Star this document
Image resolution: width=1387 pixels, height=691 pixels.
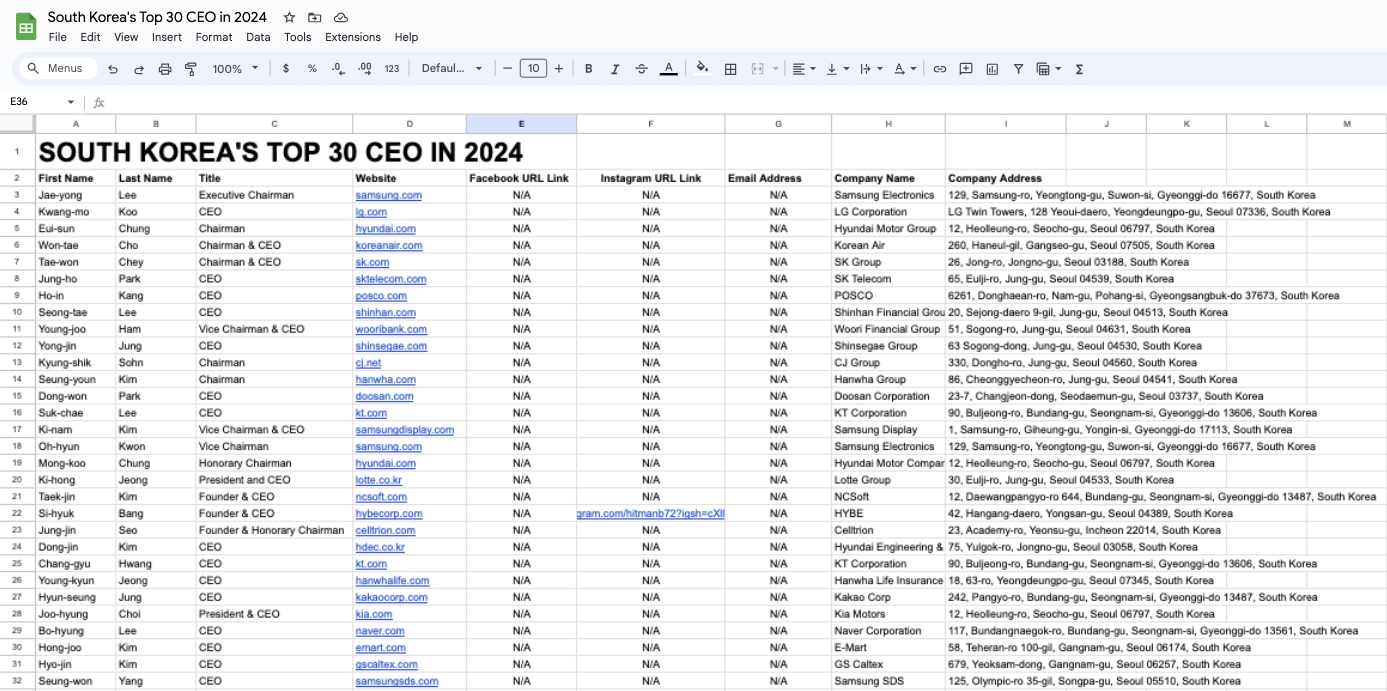(x=289, y=17)
